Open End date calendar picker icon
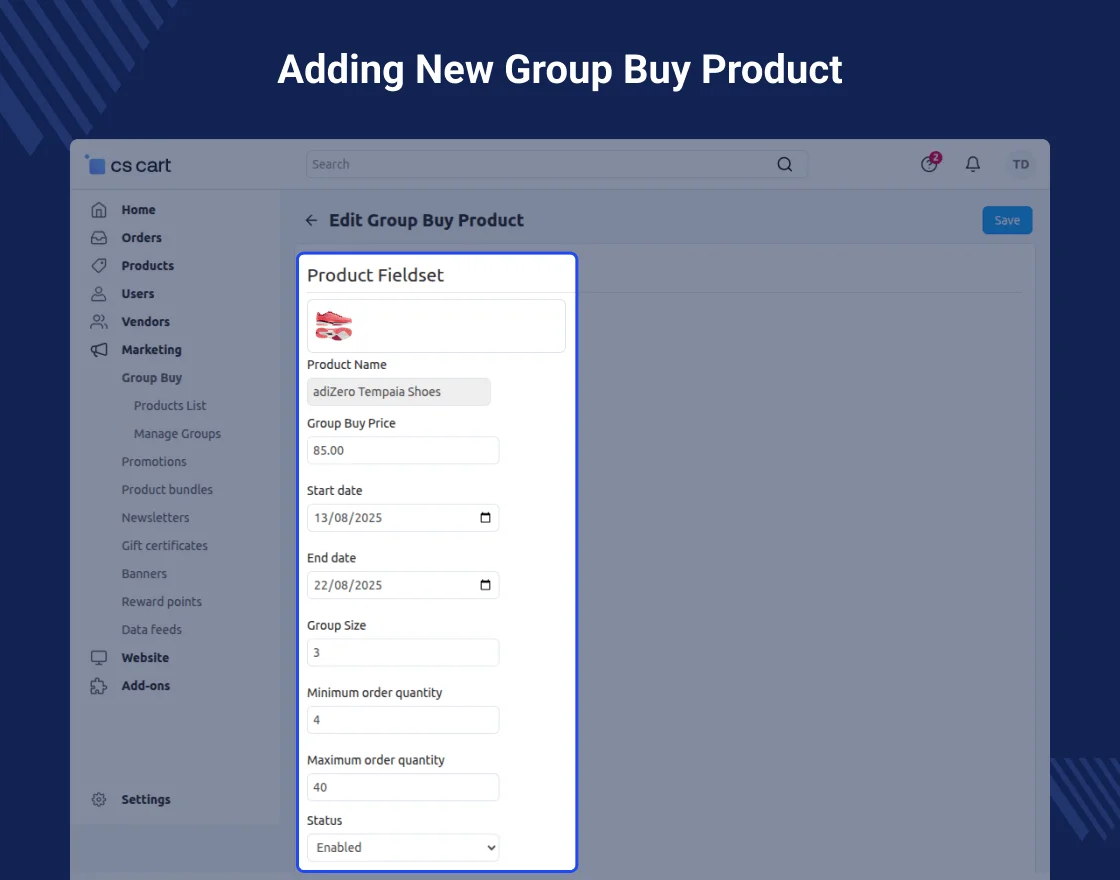Viewport: 1120px width, 880px height. click(485, 585)
